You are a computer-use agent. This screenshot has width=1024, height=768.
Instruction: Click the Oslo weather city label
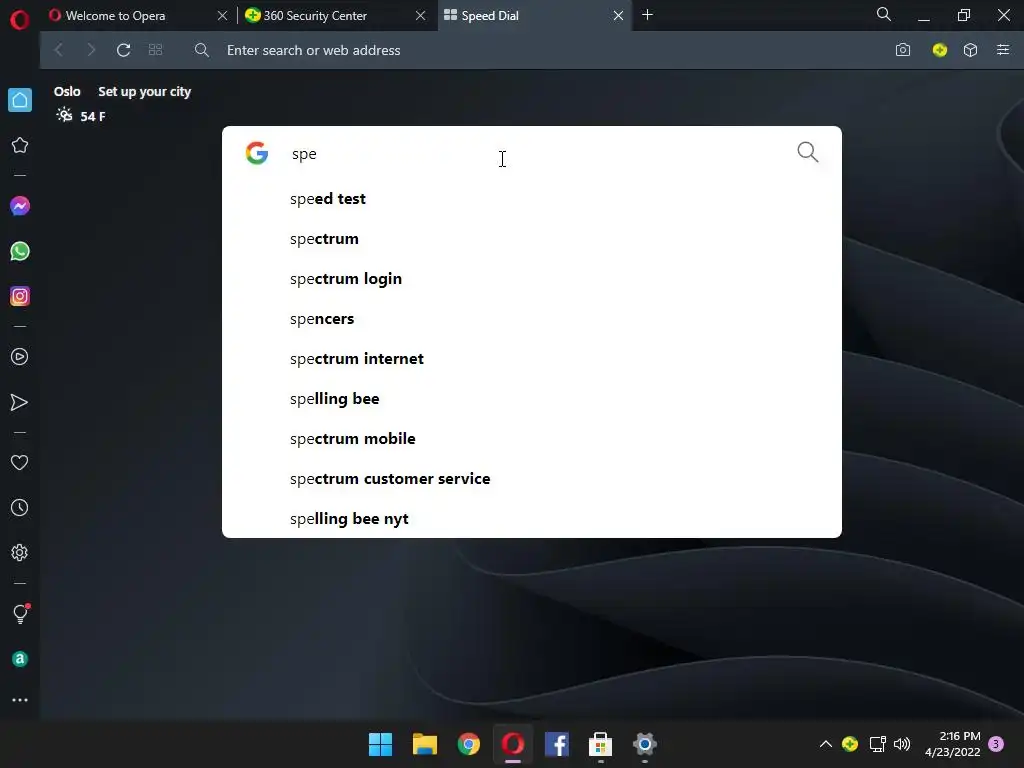pos(67,91)
